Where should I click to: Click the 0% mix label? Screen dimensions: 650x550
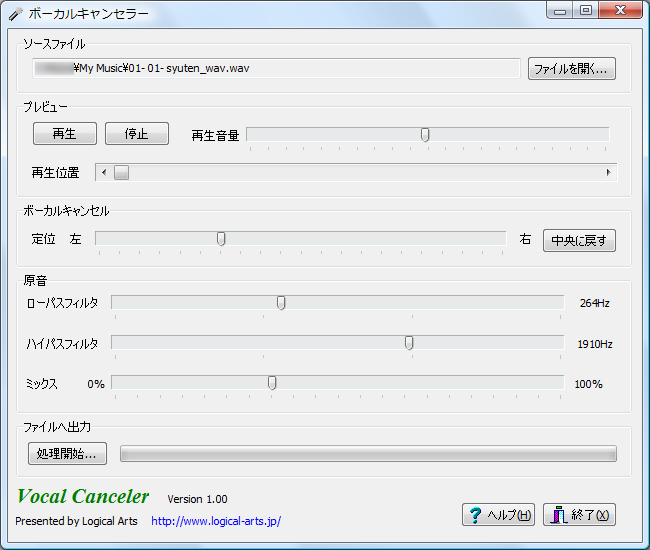point(96,384)
